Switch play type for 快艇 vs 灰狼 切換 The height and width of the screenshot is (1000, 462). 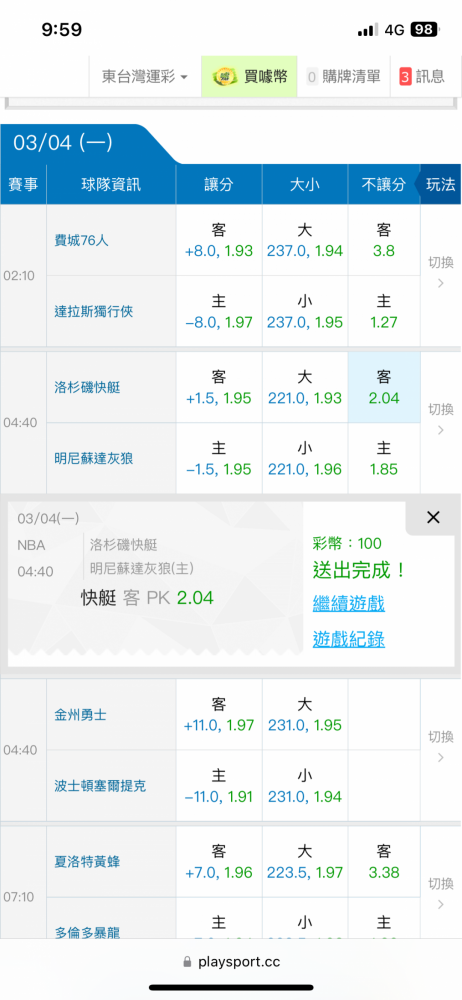(440, 419)
